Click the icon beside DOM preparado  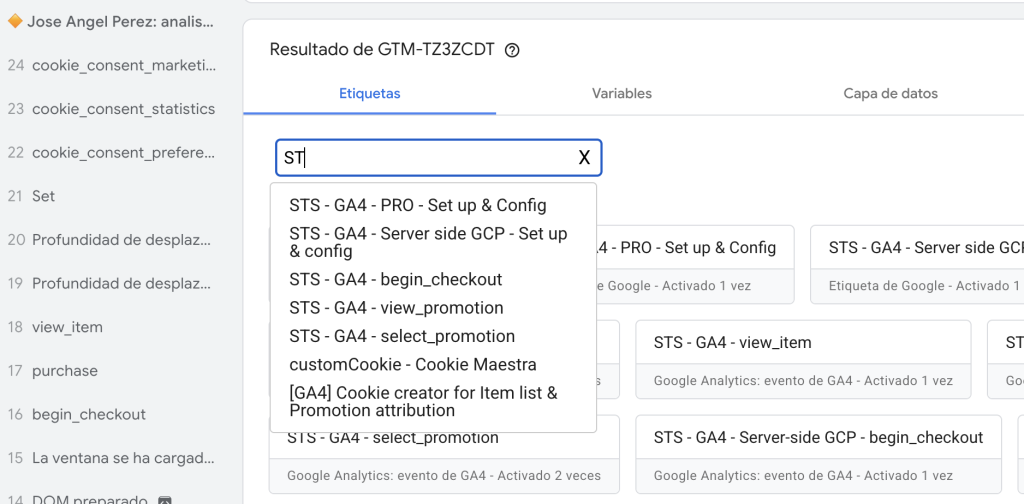pos(165,501)
